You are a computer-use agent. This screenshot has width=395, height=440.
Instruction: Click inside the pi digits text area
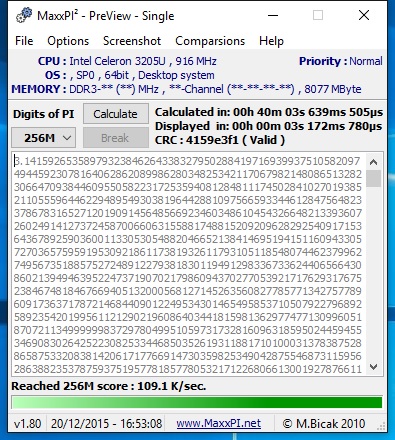coord(188,265)
